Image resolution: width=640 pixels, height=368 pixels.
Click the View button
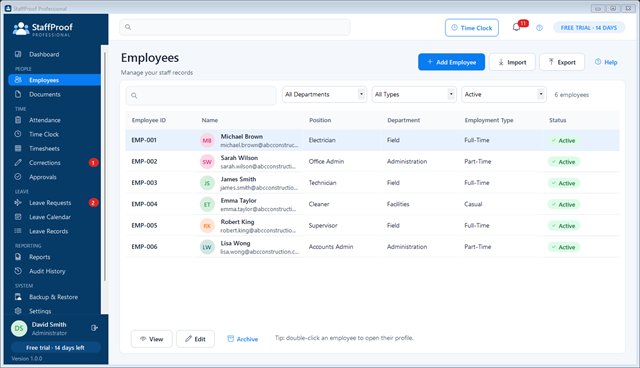[x=151, y=339]
